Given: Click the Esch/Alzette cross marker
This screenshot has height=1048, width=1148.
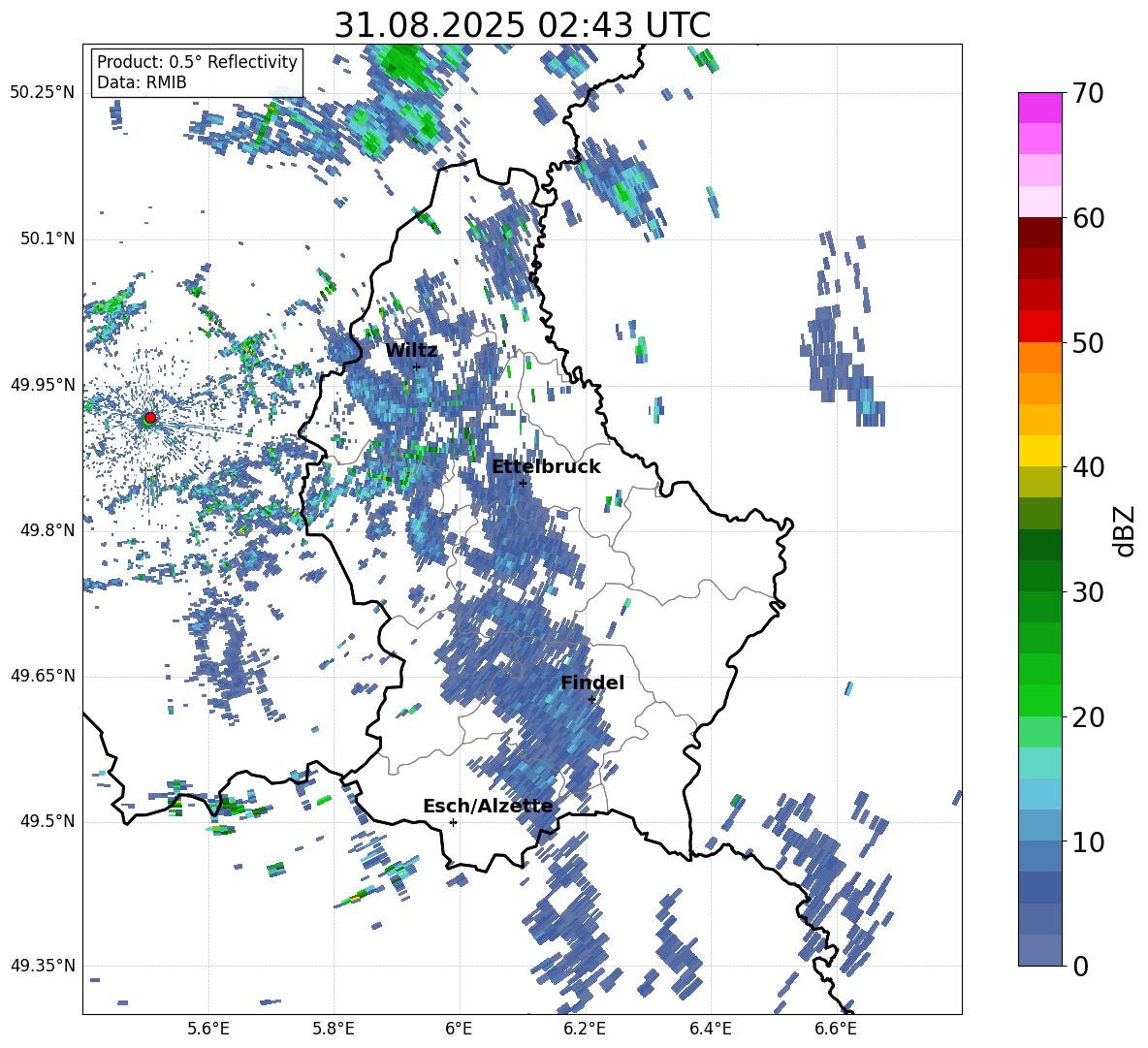Looking at the screenshot, I should point(453,822).
